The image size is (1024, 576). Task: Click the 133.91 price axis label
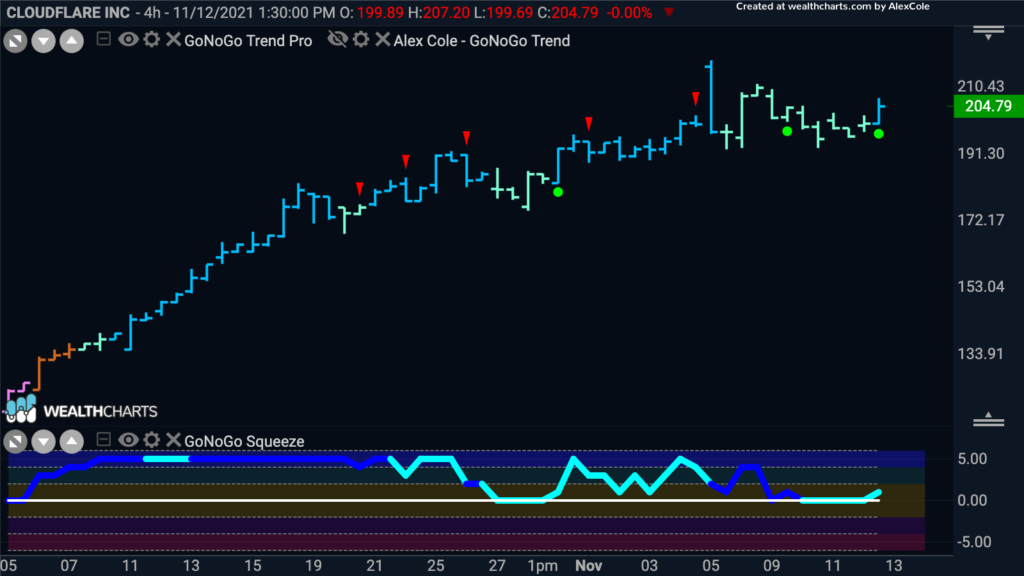tap(981, 354)
